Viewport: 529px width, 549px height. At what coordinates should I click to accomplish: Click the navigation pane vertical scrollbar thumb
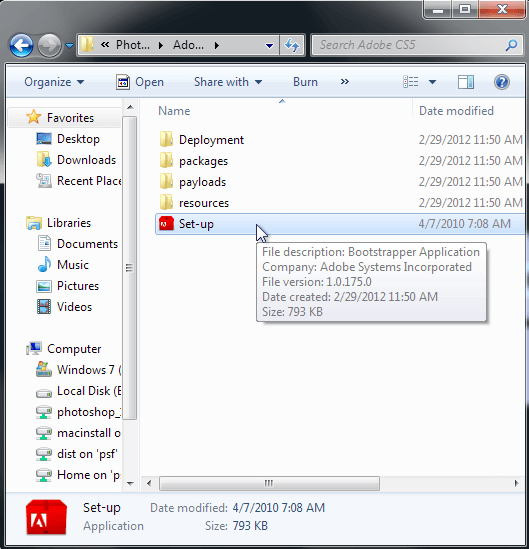130,268
